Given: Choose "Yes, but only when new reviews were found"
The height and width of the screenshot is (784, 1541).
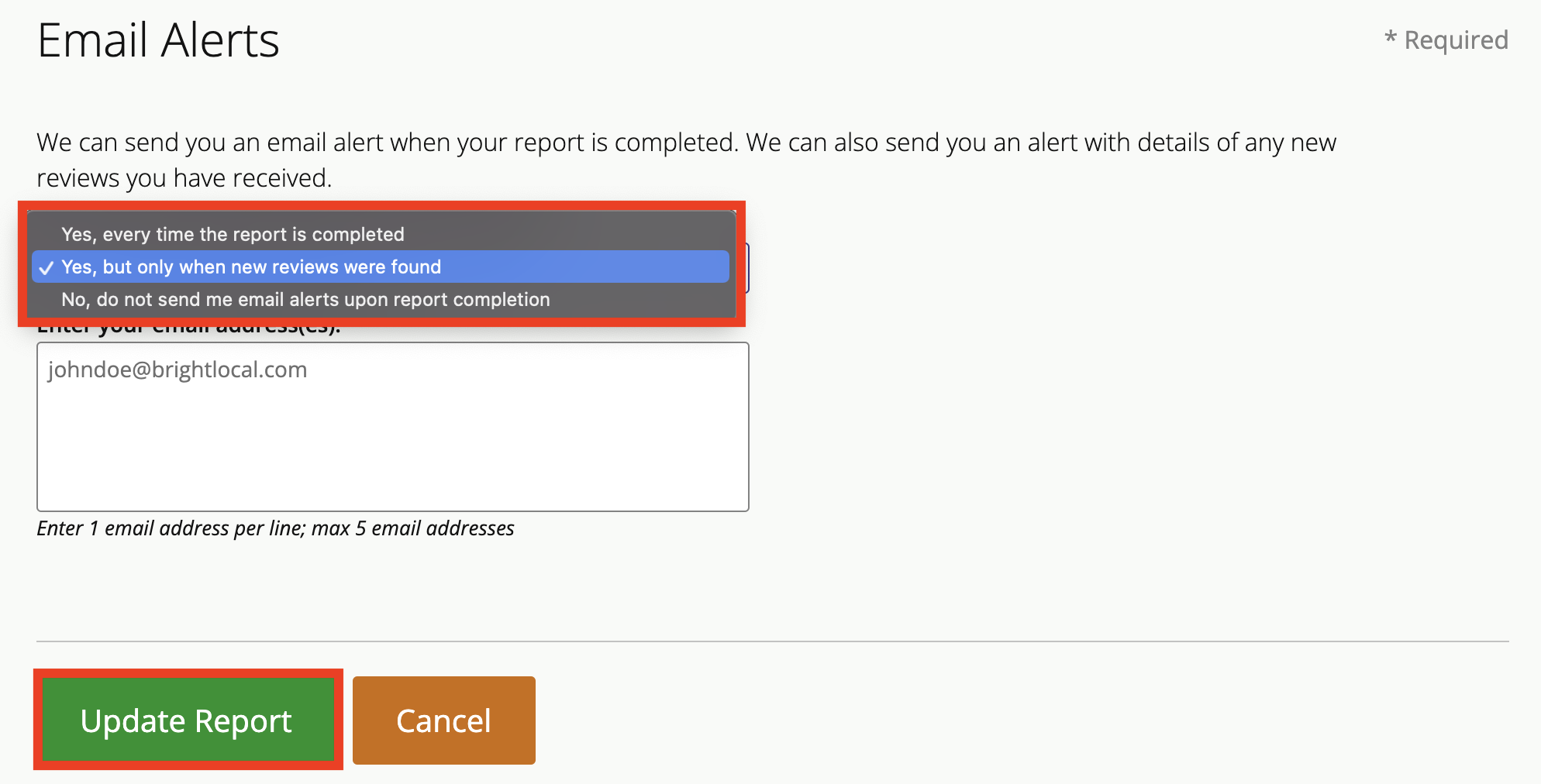Looking at the screenshot, I should tap(252, 266).
